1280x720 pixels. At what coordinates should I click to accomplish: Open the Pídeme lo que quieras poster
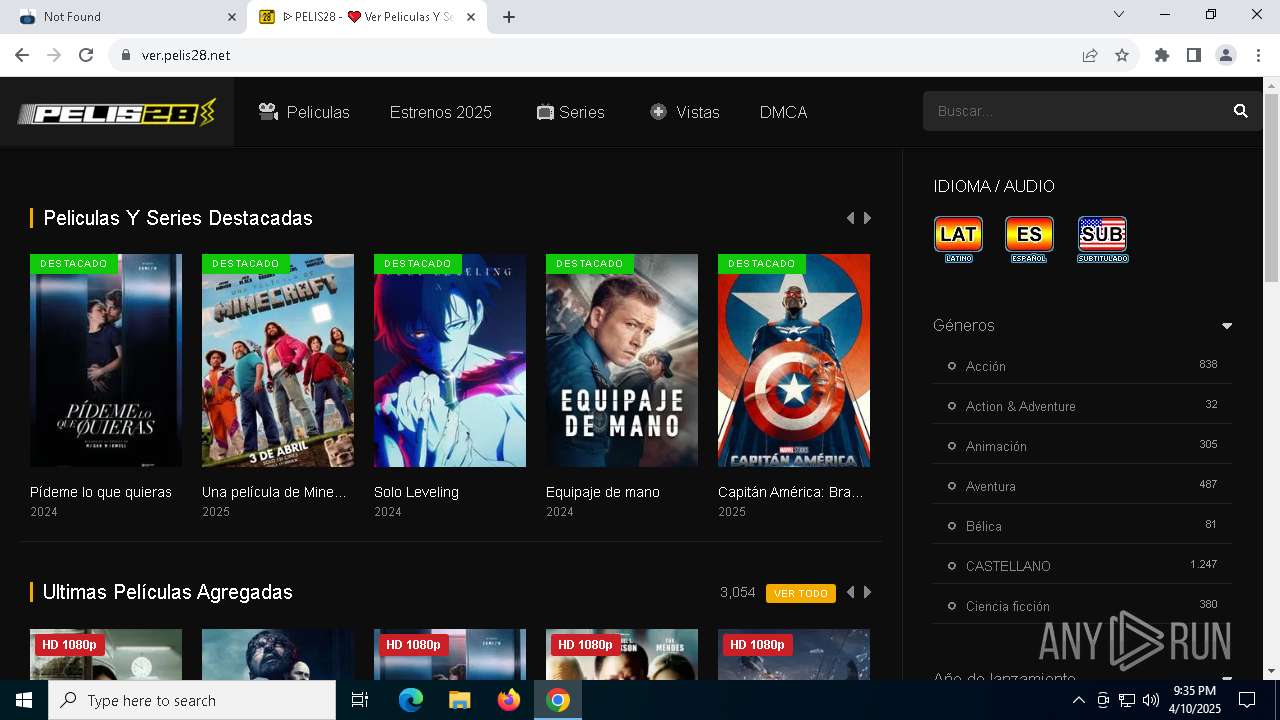[106, 360]
